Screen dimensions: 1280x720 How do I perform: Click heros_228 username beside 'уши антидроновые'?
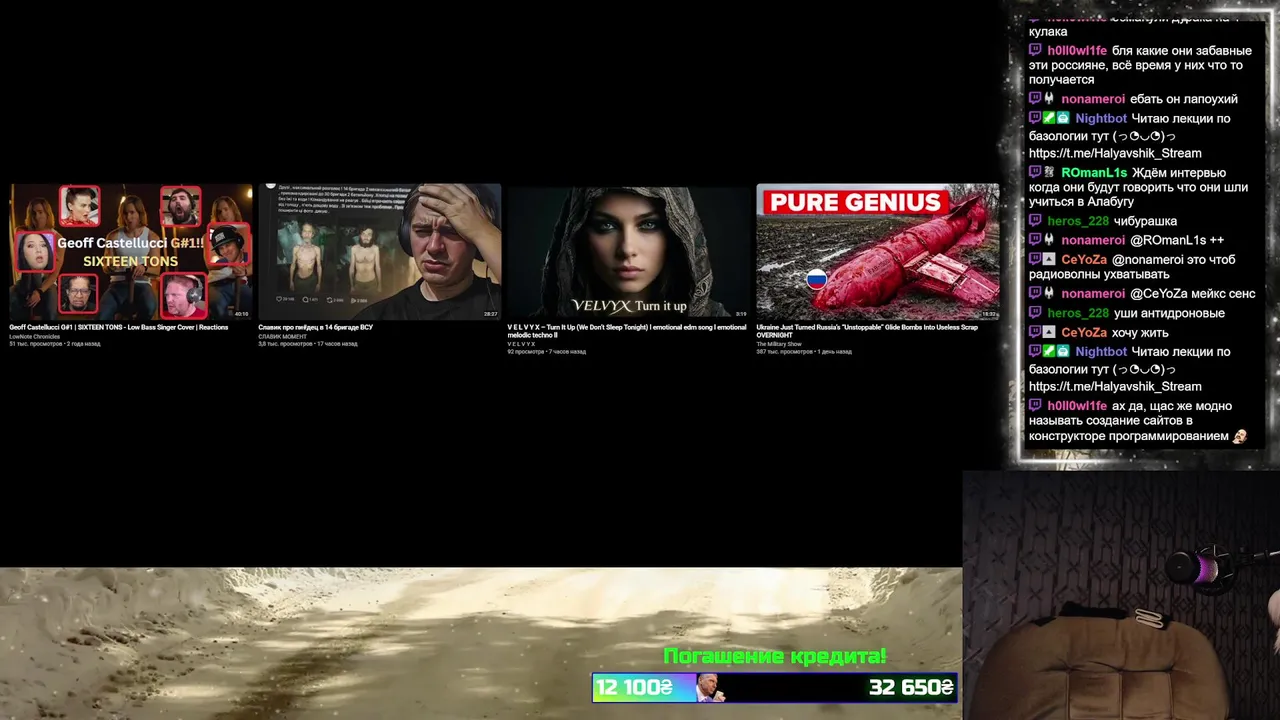[1078, 313]
